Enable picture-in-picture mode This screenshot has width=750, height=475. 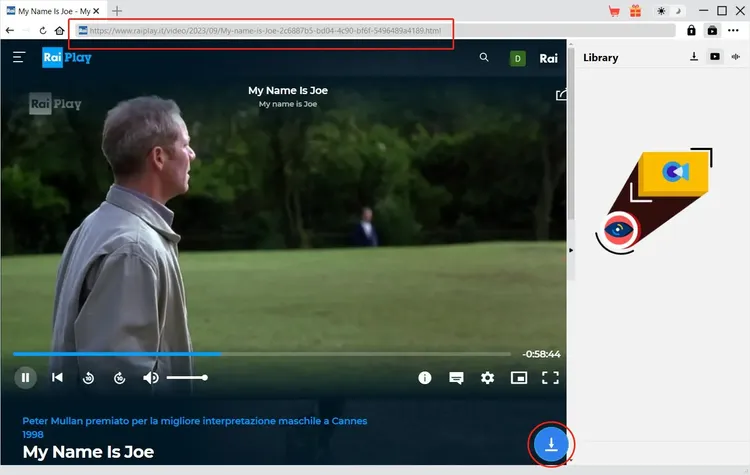pyautogui.click(x=518, y=377)
